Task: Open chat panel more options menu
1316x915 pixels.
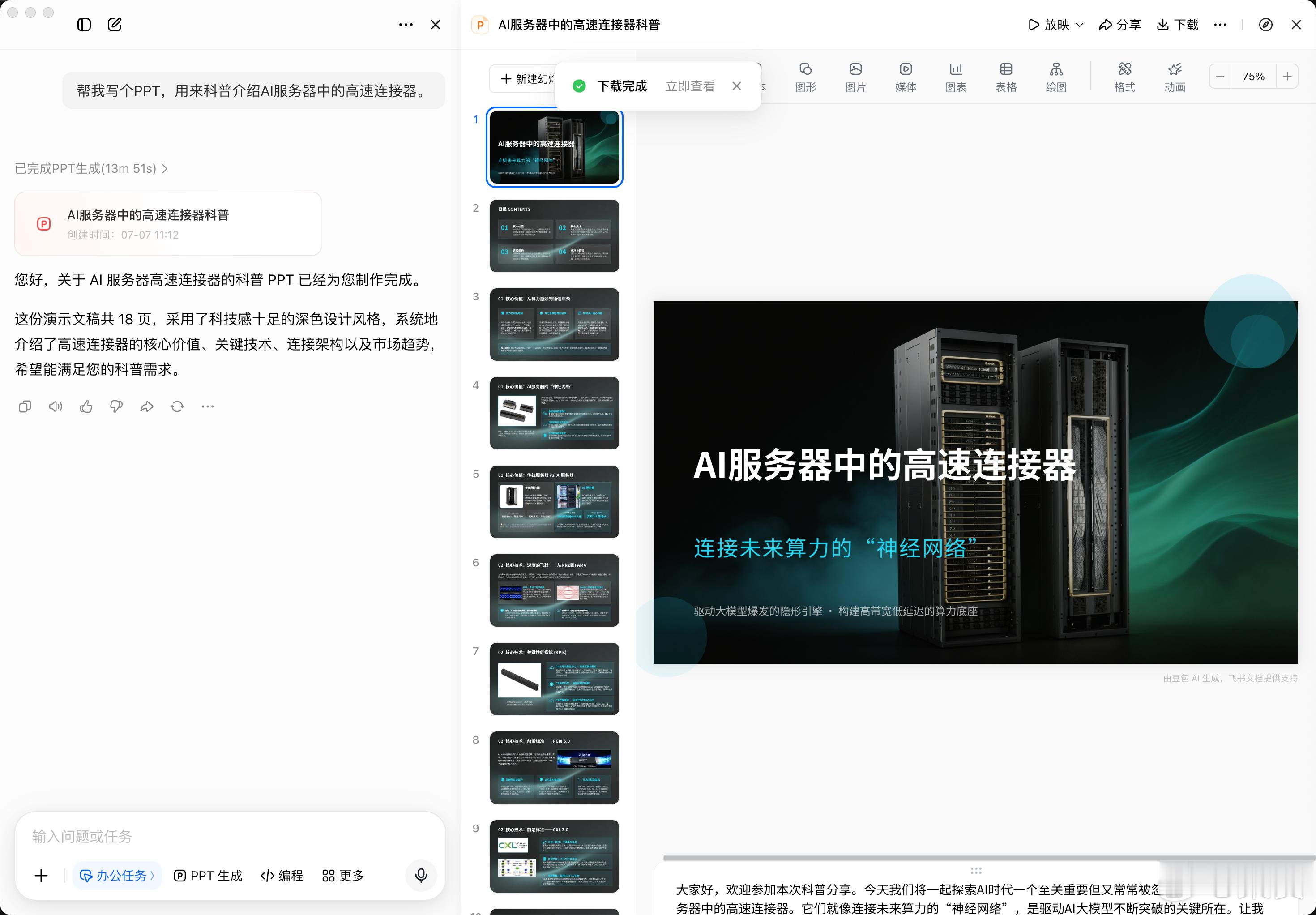Action: coord(406,25)
